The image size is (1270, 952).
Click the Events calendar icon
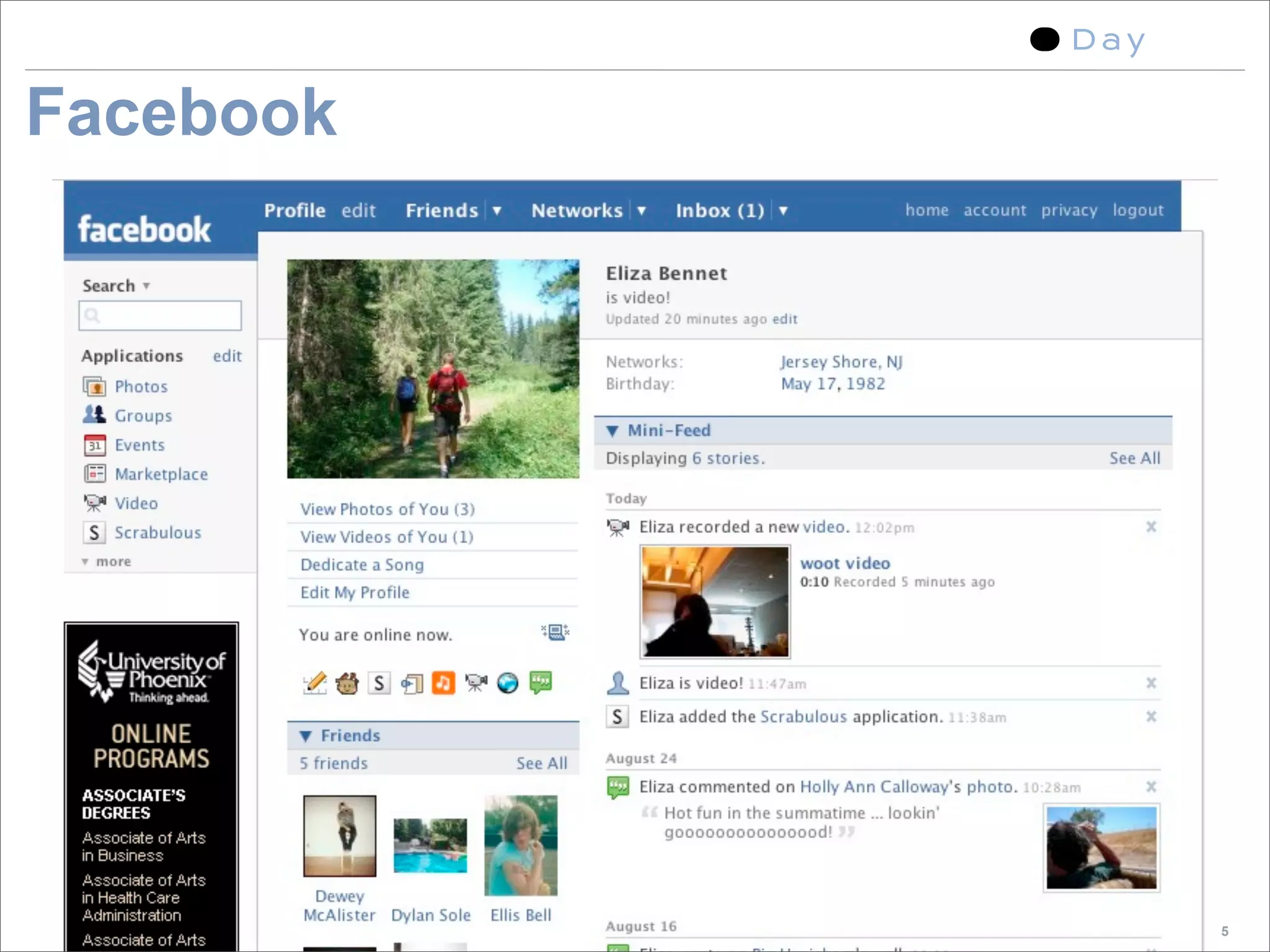point(94,445)
